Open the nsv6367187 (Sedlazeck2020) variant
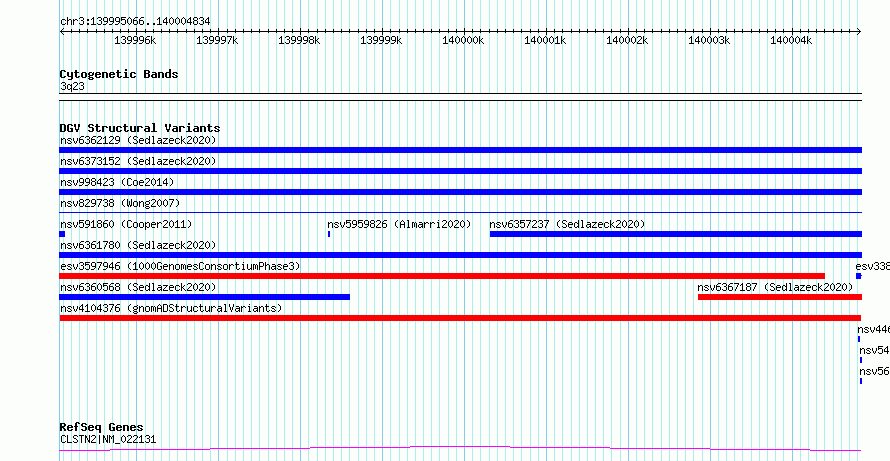The height and width of the screenshot is (461, 890). pyautogui.click(x=775, y=287)
